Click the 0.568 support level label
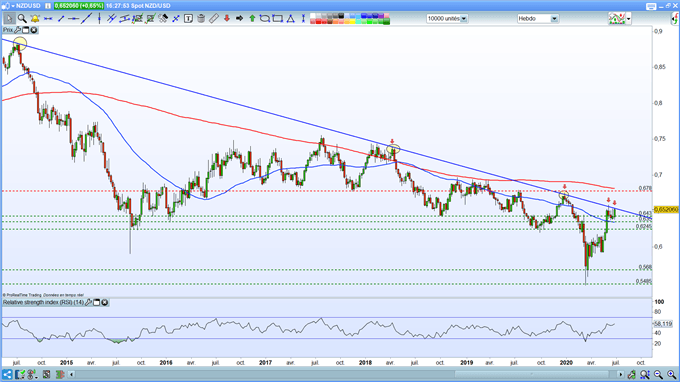 click(645, 267)
